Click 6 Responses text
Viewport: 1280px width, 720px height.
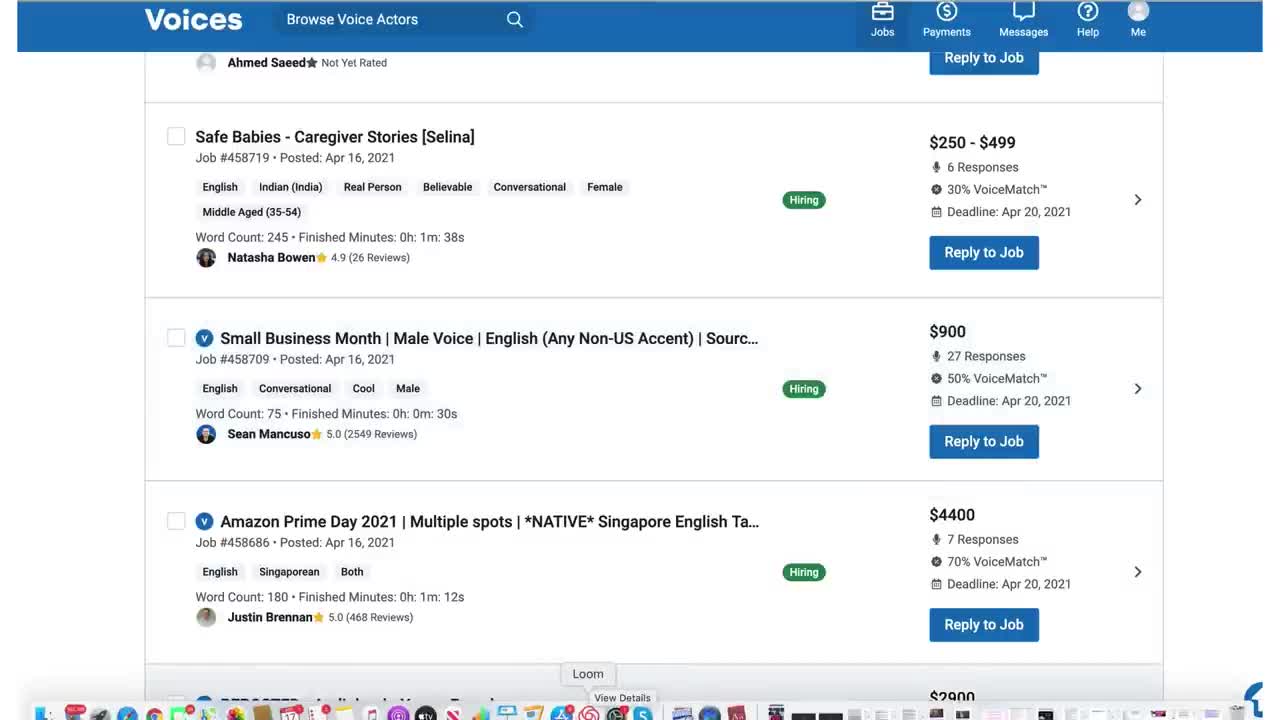coord(983,167)
